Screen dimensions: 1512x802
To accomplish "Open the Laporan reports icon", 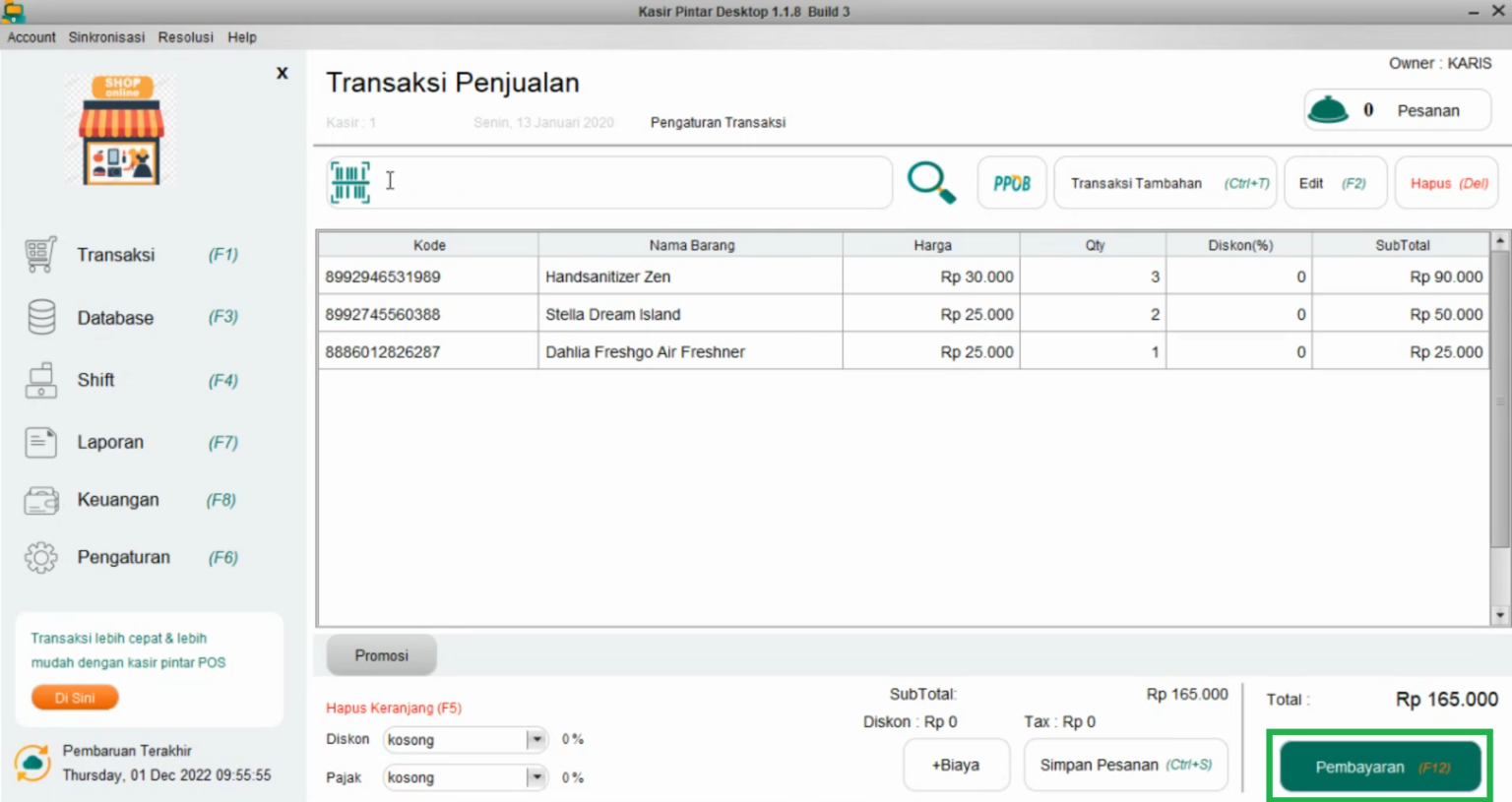I will 40,442.
